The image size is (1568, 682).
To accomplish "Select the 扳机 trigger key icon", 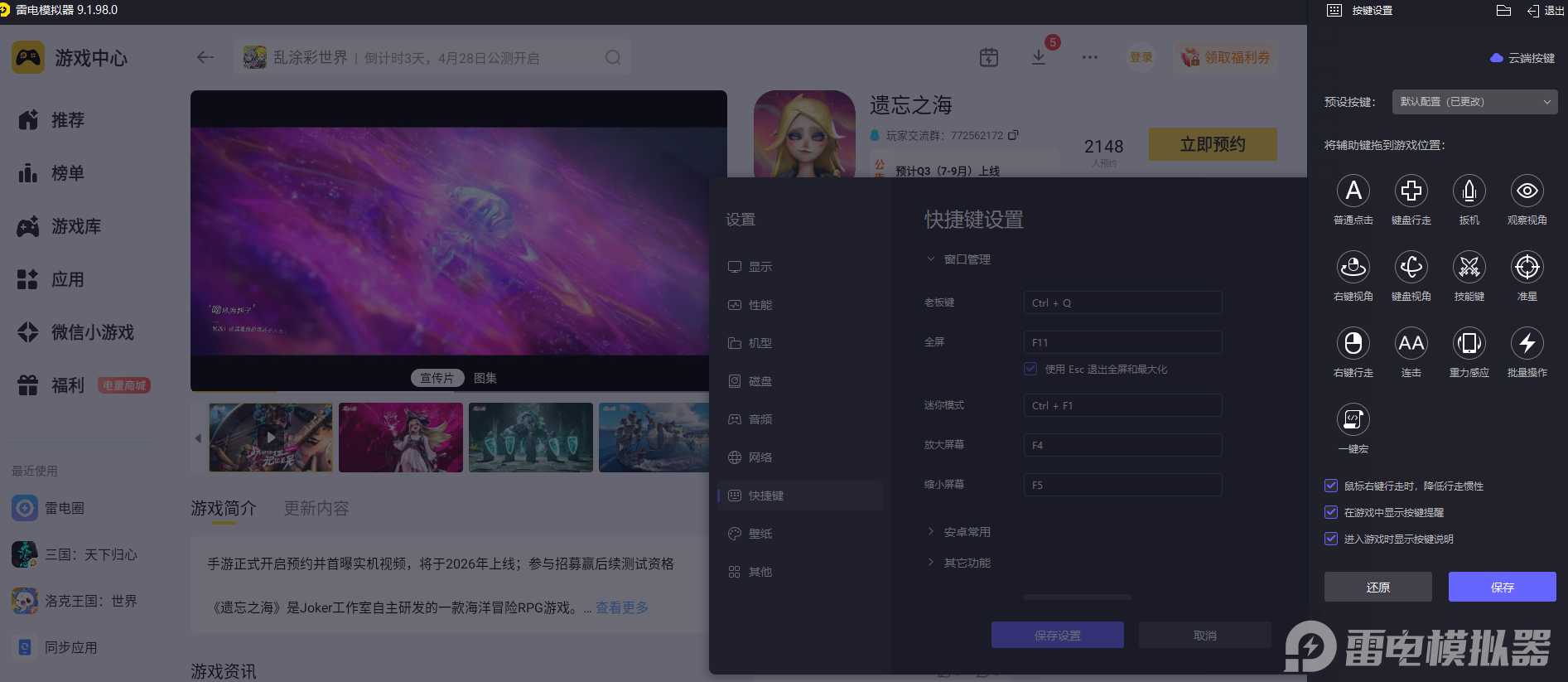I will pos(1469,191).
